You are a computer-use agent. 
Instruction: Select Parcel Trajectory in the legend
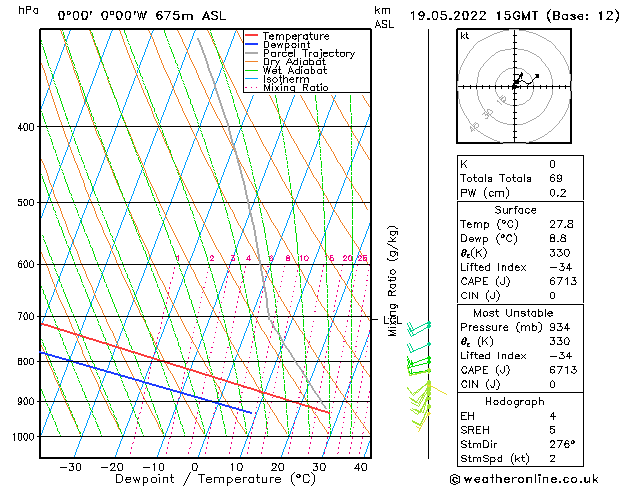pyautogui.click(x=294, y=54)
